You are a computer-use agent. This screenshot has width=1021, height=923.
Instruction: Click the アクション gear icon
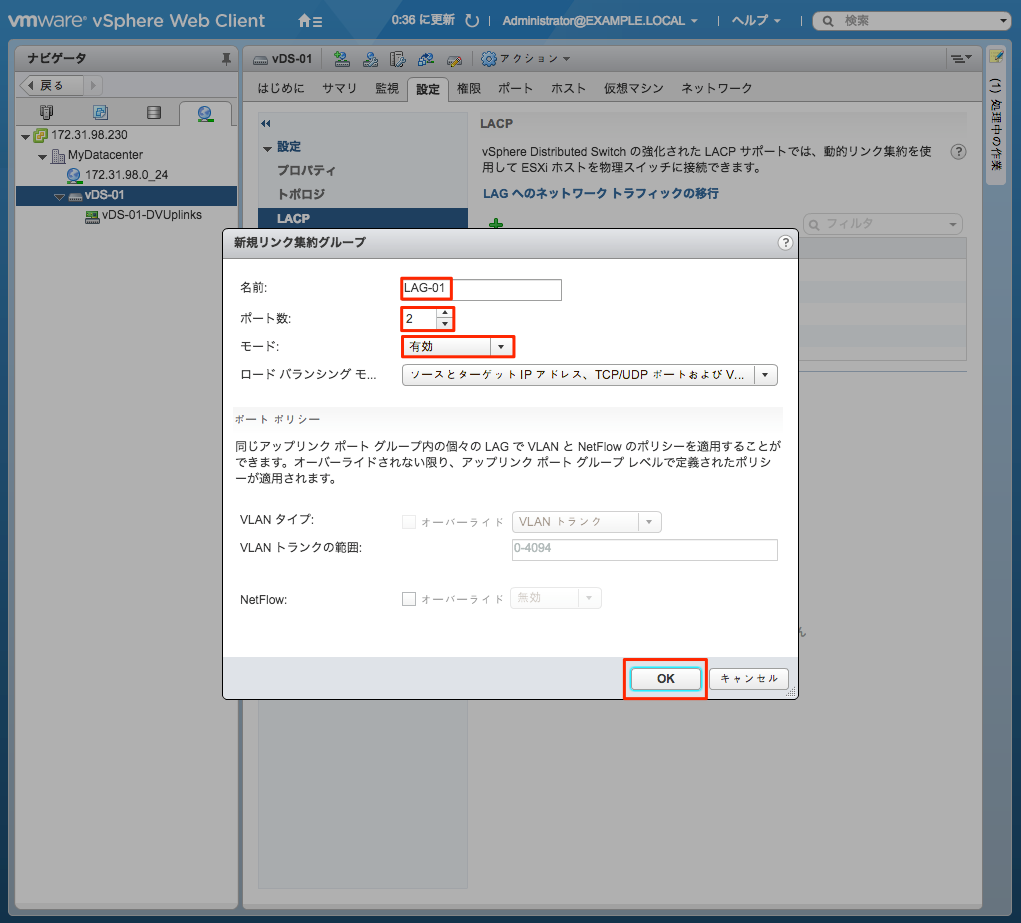point(488,59)
